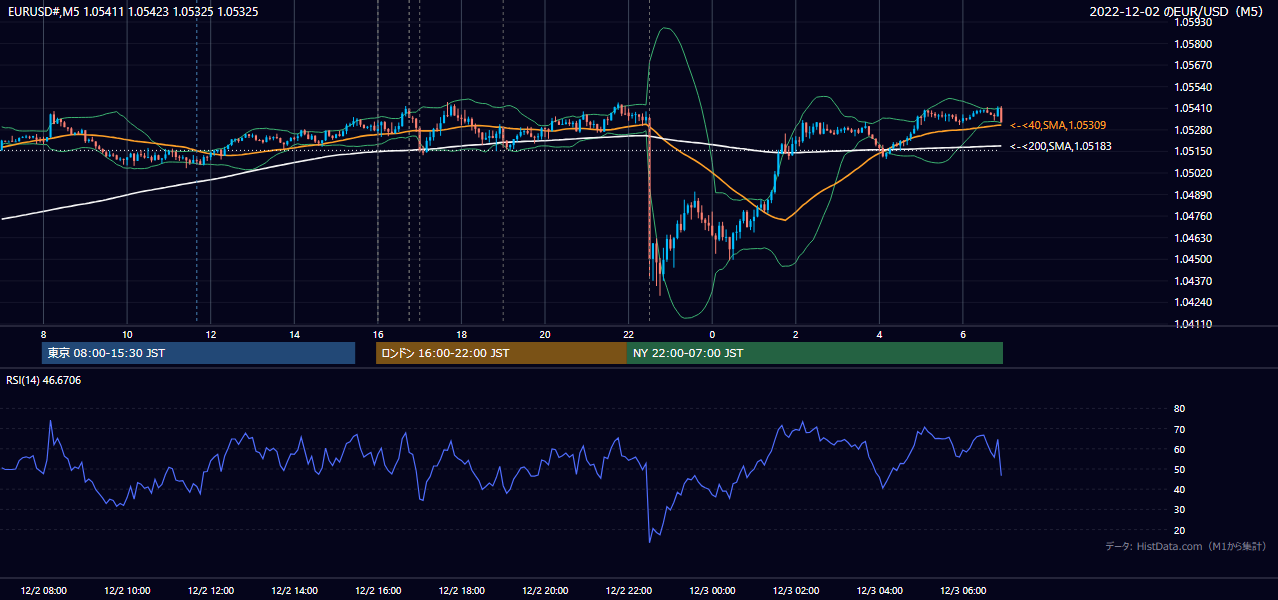
Task: Click the 12/2 10:00 date label
Action: [127, 590]
